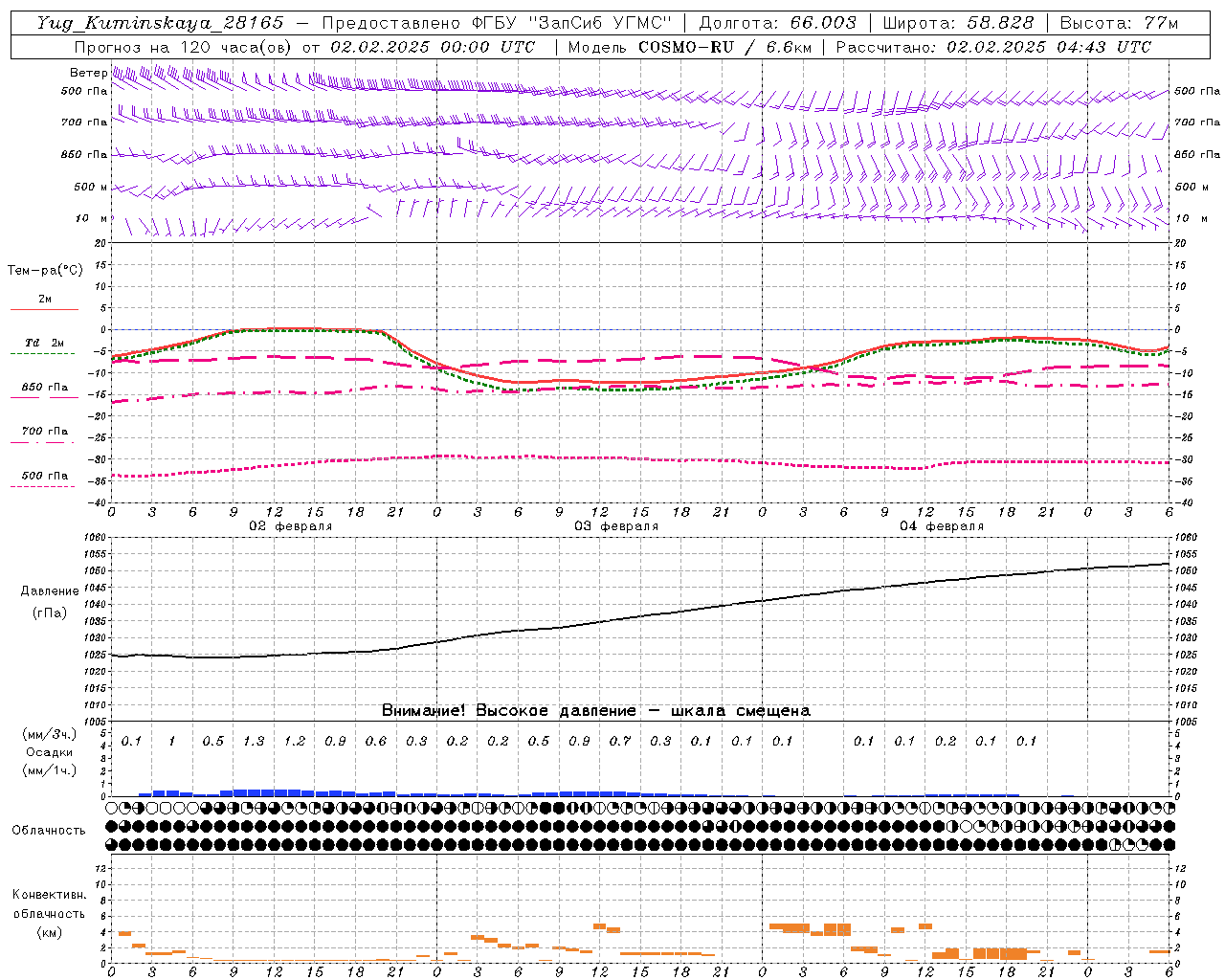Viewport: 1225px width, 980px height.
Task: Click the 'Высота: 77м' elevation text
Action: [1119, 23]
